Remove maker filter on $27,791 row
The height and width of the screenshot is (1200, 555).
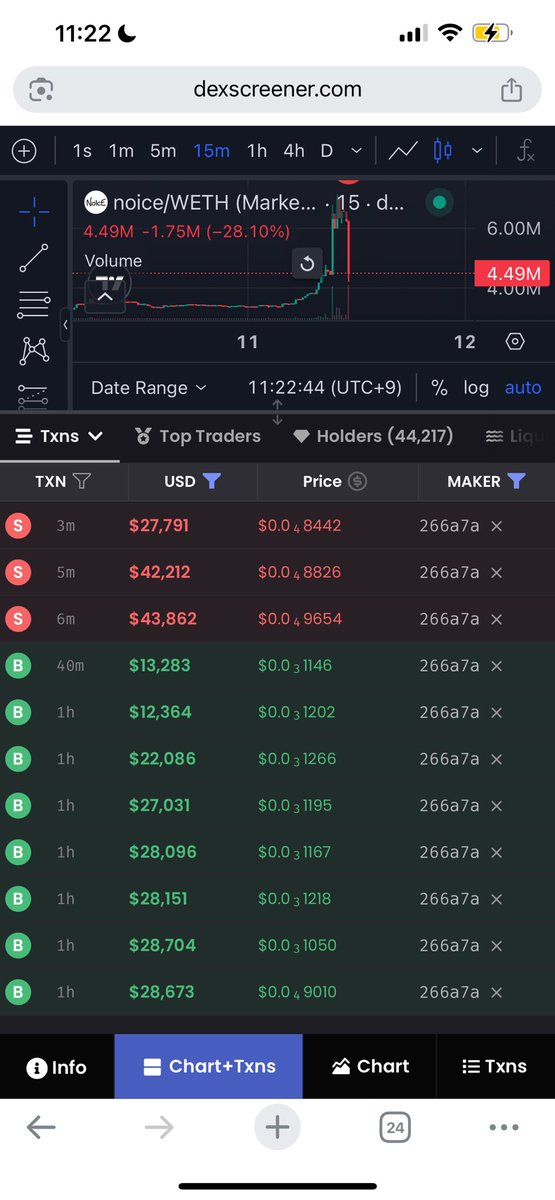(497, 526)
